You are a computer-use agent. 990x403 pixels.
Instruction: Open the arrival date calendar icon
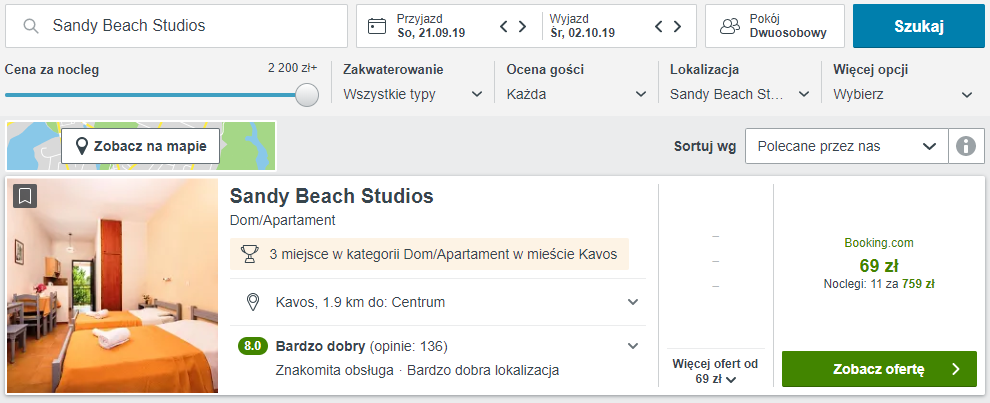pos(377,26)
